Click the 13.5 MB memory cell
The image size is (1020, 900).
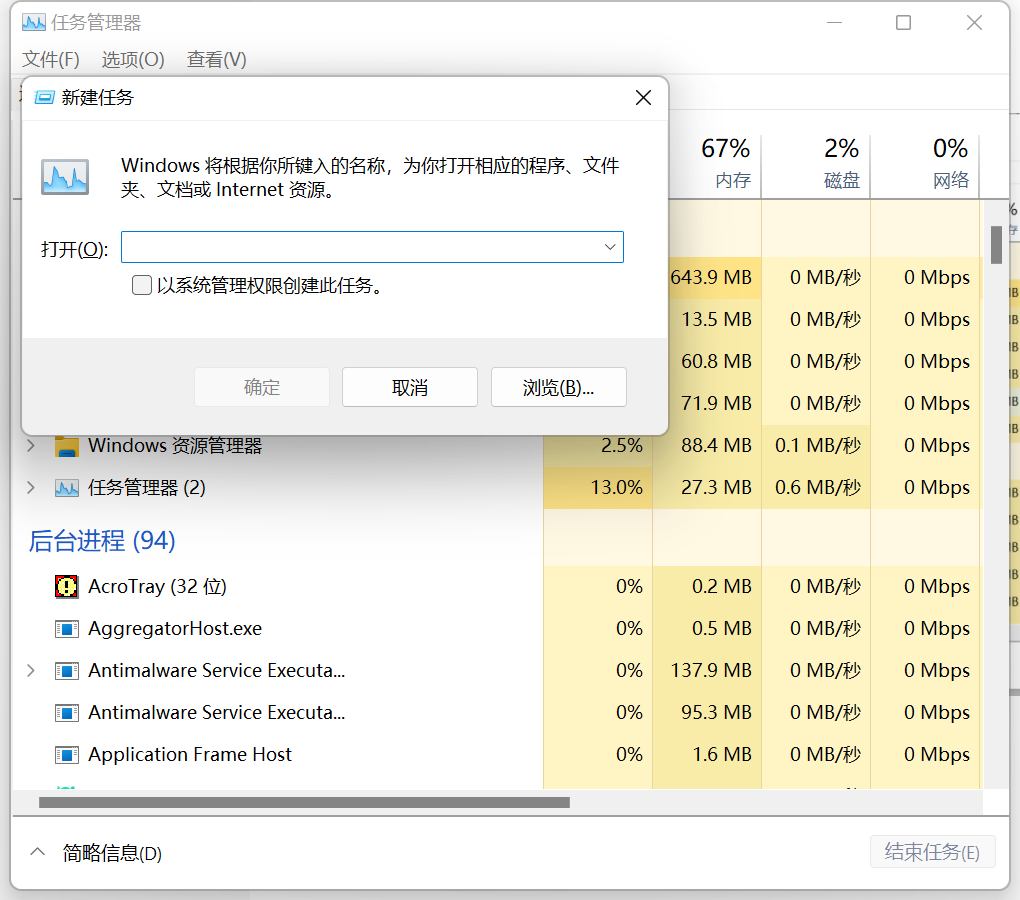716,319
